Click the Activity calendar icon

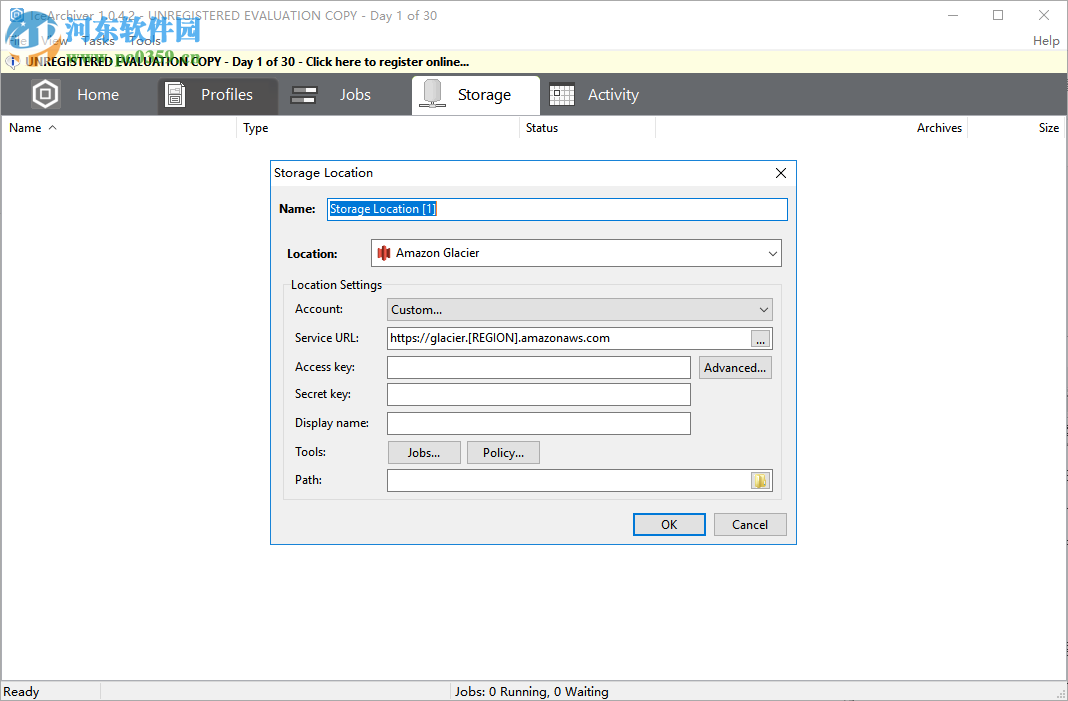tap(562, 95)
